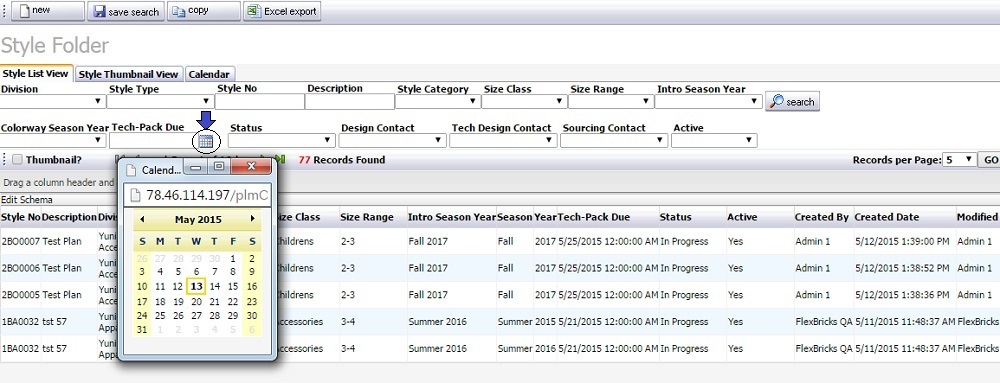Open the Status filter dropdown
This screenshot has width=1000, height=383.
tap(281, 140)
